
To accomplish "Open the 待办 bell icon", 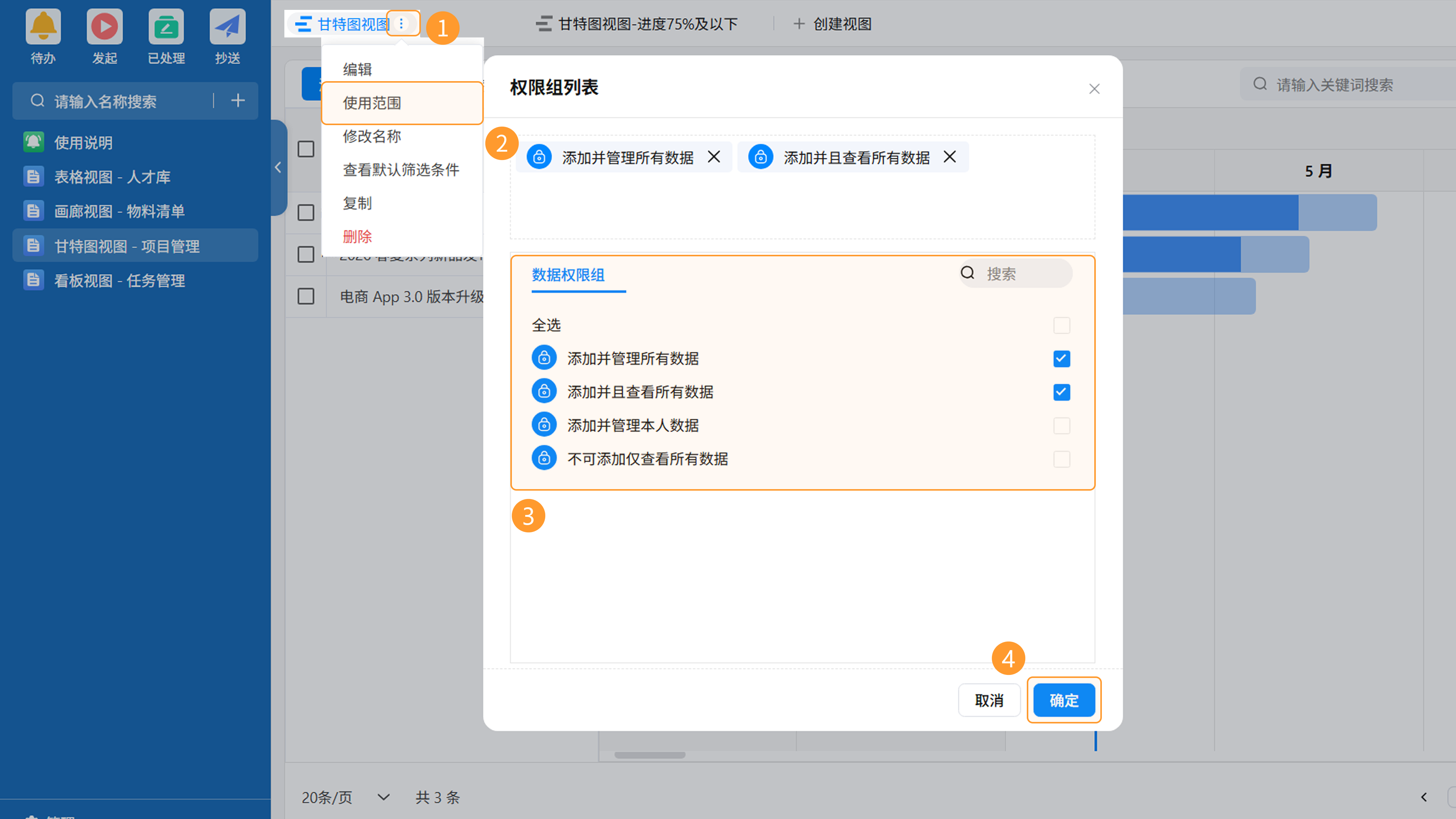I will tap(43, 27).
